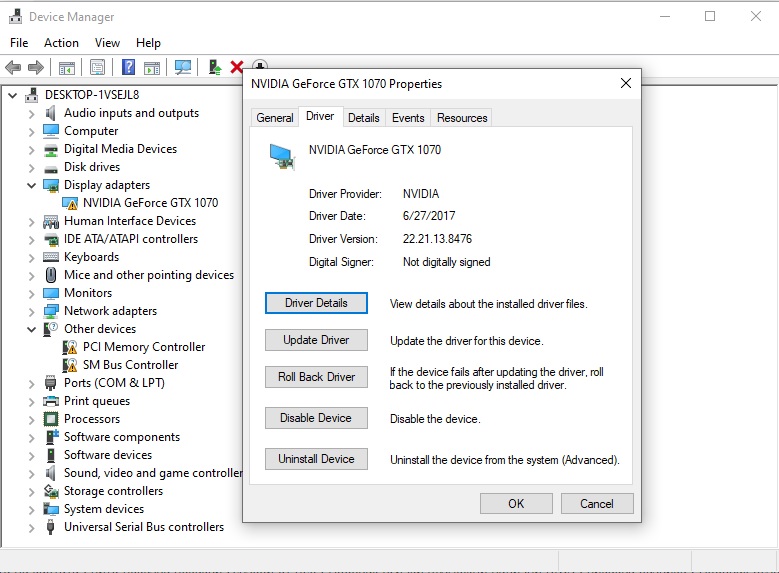Image resolution: width=779 pixels, height=573 pixels.
Task: Click the Disk drives icon
Action: tap(51, 168)
